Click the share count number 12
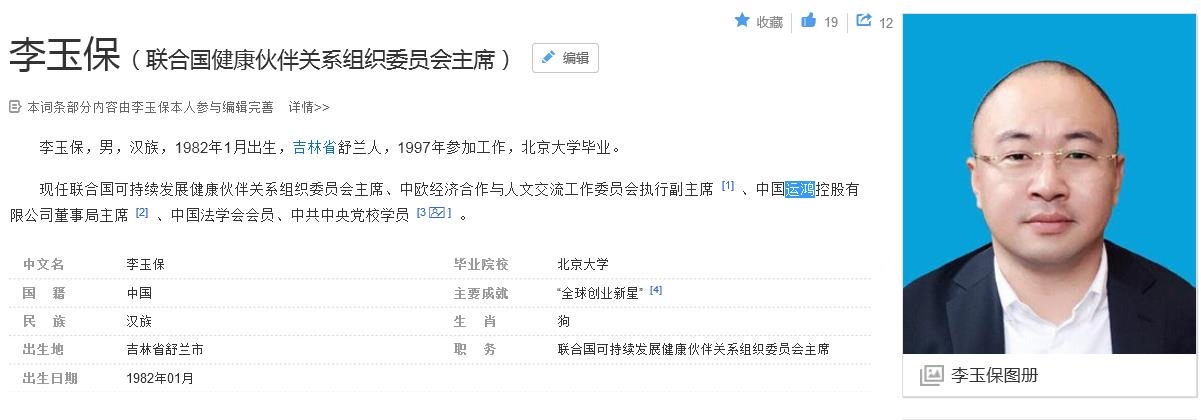 coord(885,22)
